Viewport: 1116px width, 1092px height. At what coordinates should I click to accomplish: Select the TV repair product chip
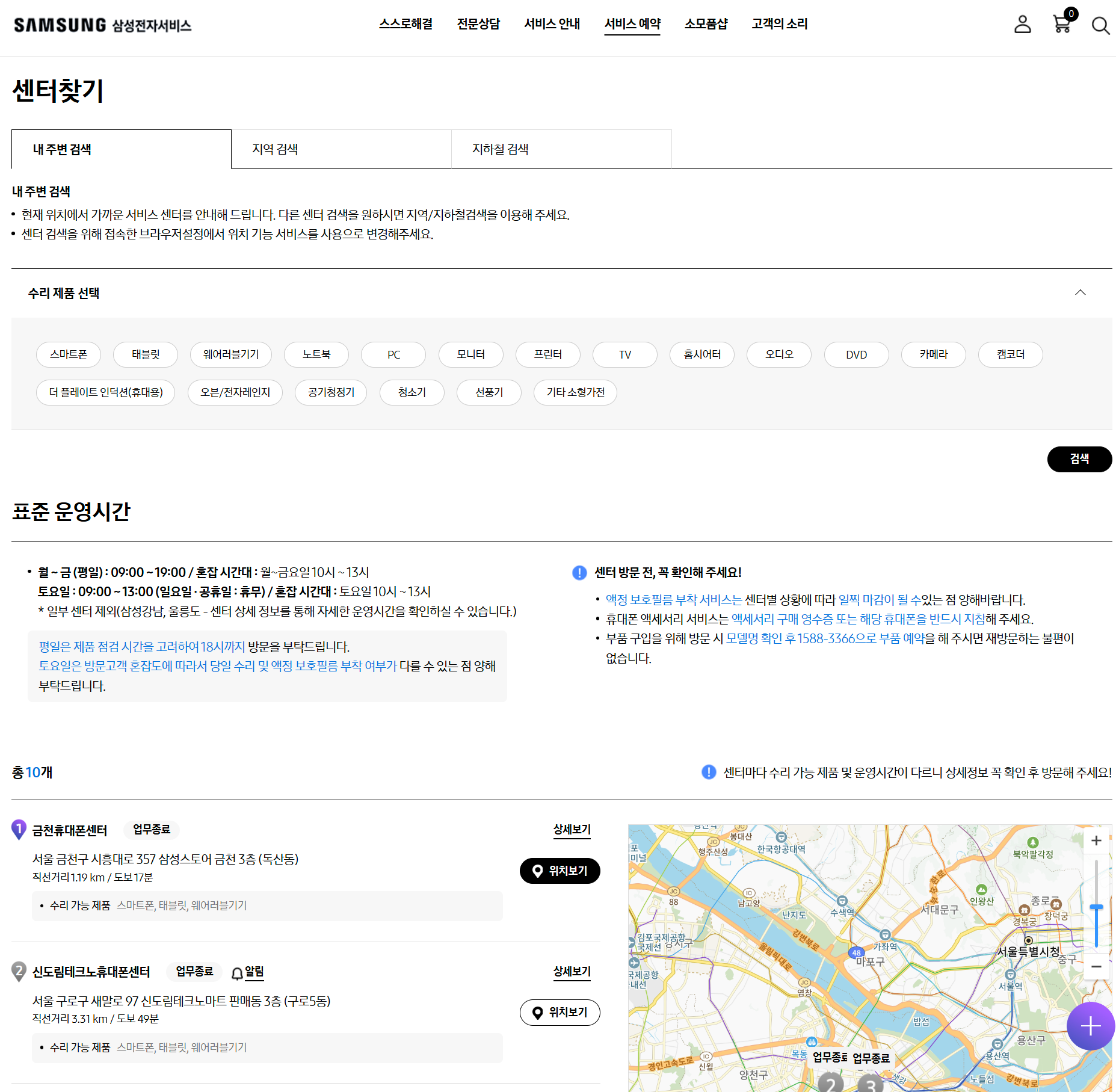click(625, 354)
